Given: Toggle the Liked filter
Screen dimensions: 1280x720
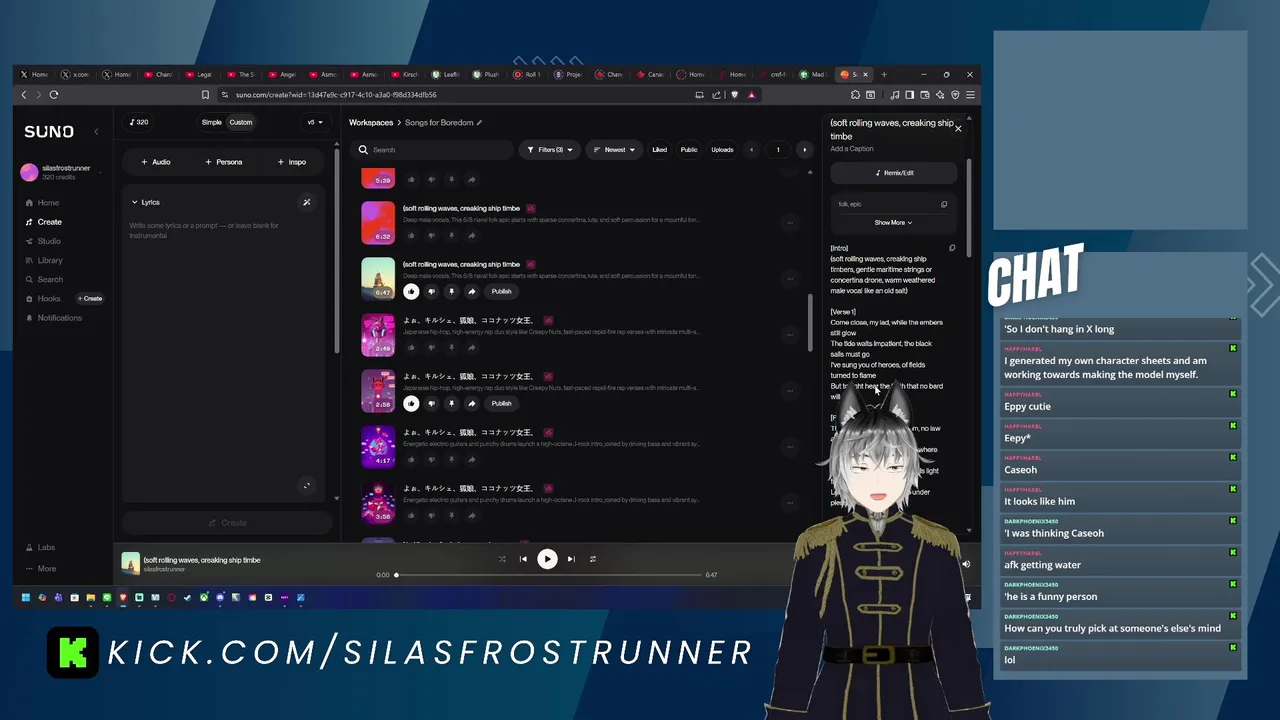Looking at the screenshot, I should pyautogui.click(x=659, y=150).
